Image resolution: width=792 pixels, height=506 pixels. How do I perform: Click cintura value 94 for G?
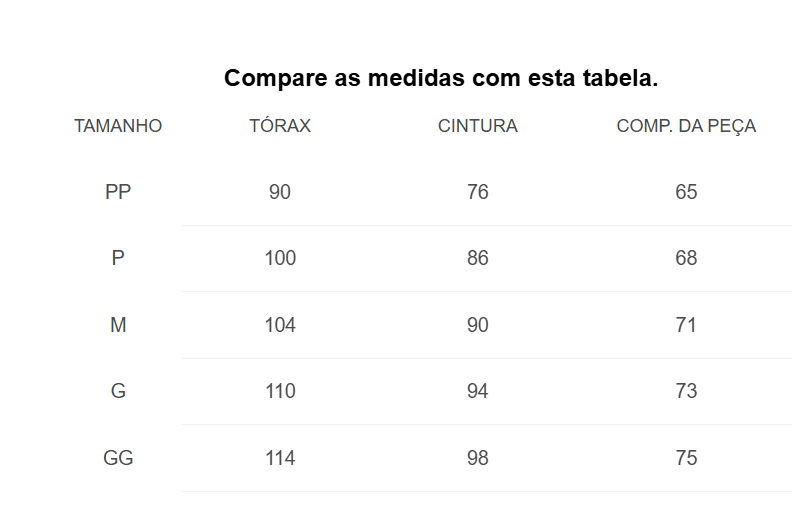click(x=478, y=391)
